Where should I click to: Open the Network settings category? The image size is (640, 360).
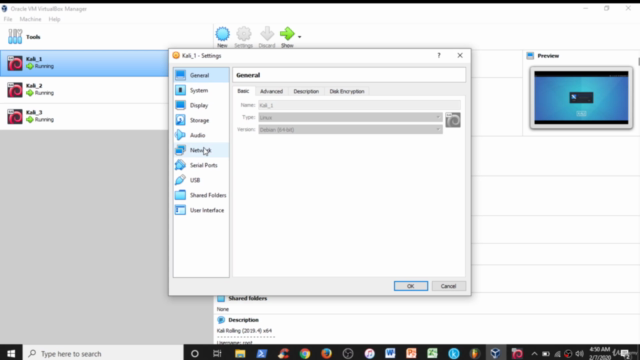(201, 150)
